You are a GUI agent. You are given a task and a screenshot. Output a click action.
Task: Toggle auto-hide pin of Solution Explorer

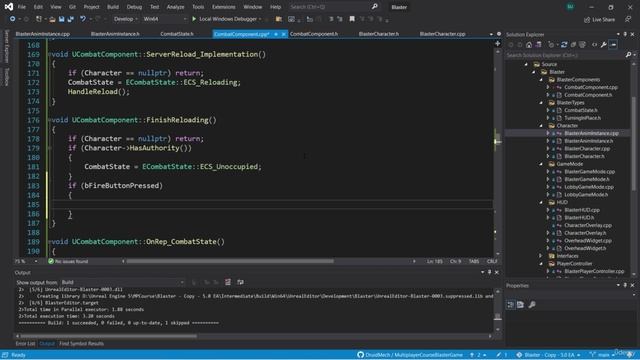point(625,34)
